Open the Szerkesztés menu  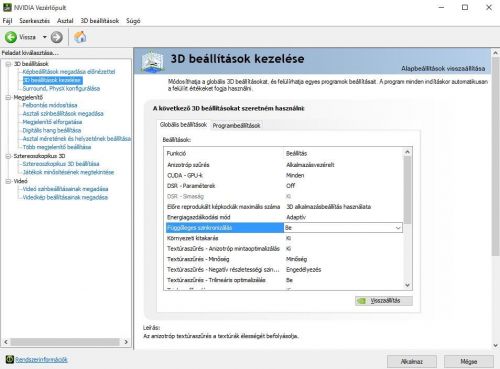point(34,21)
